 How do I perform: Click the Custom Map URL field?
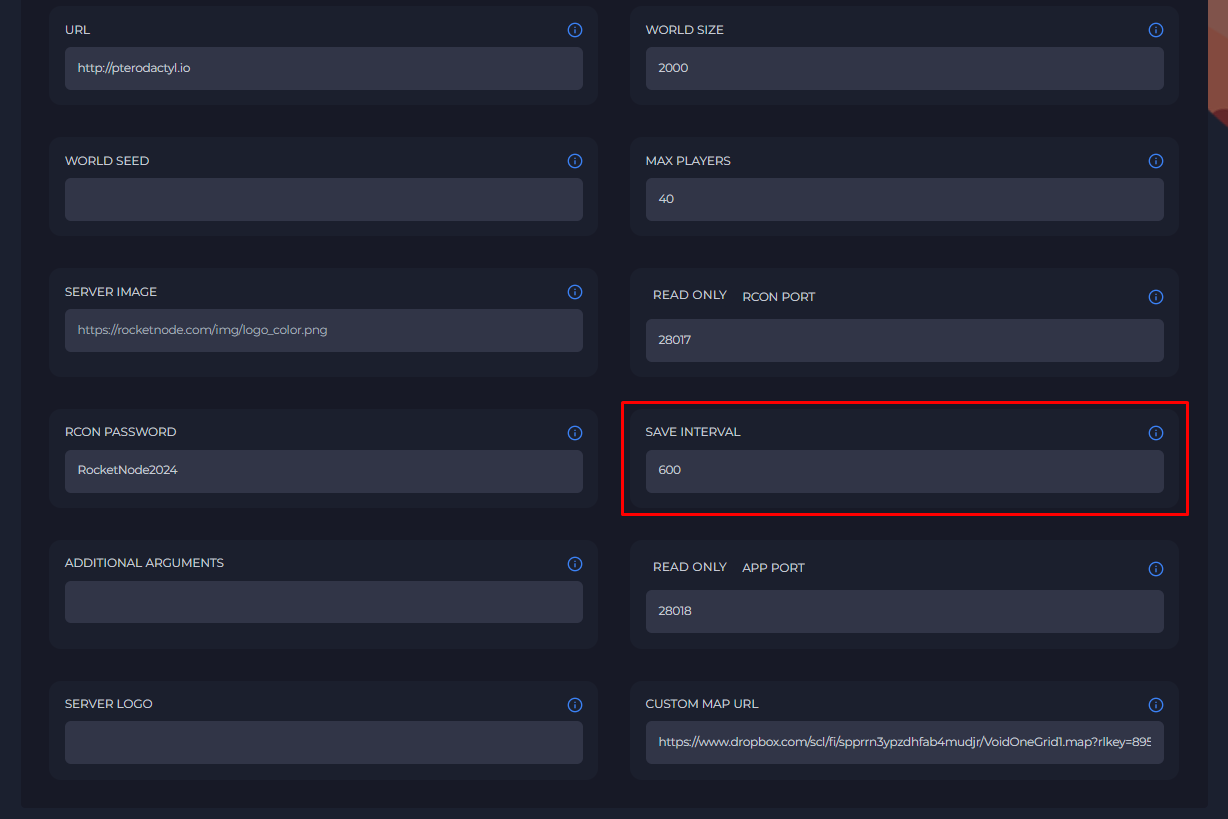904,743
